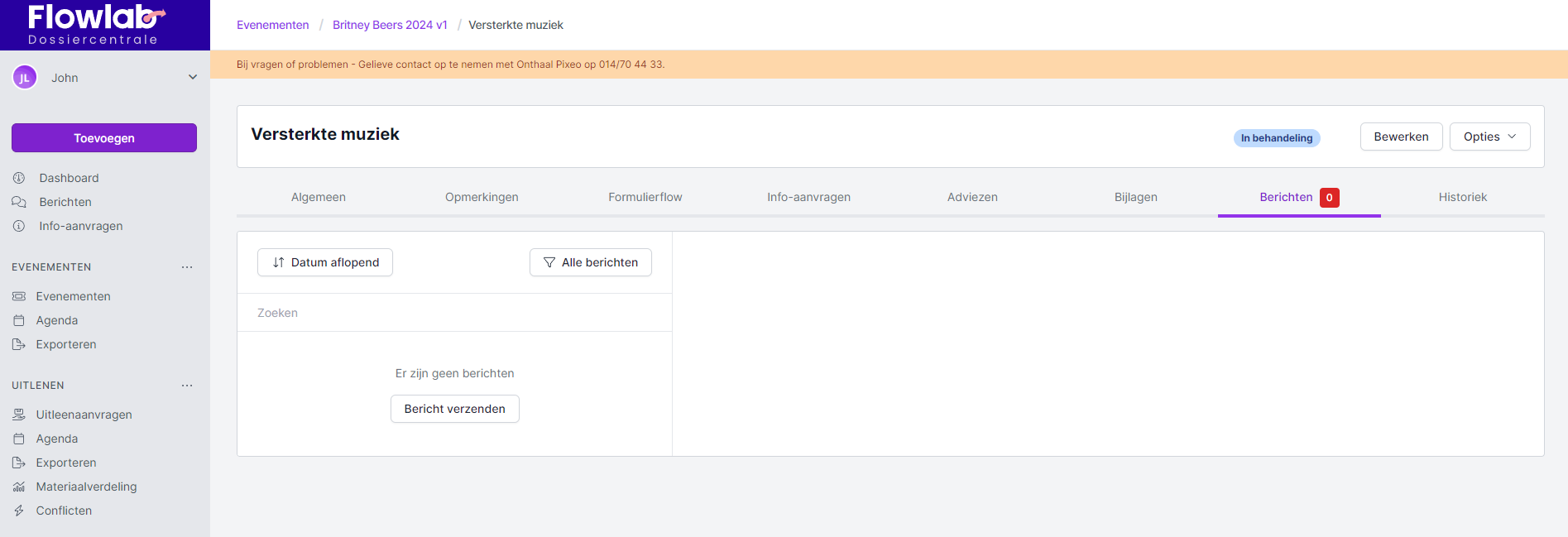Click the Bewerken button
Image resolution: width=1568 pixels, height=537 pixels.
(x=1401, y=137)
